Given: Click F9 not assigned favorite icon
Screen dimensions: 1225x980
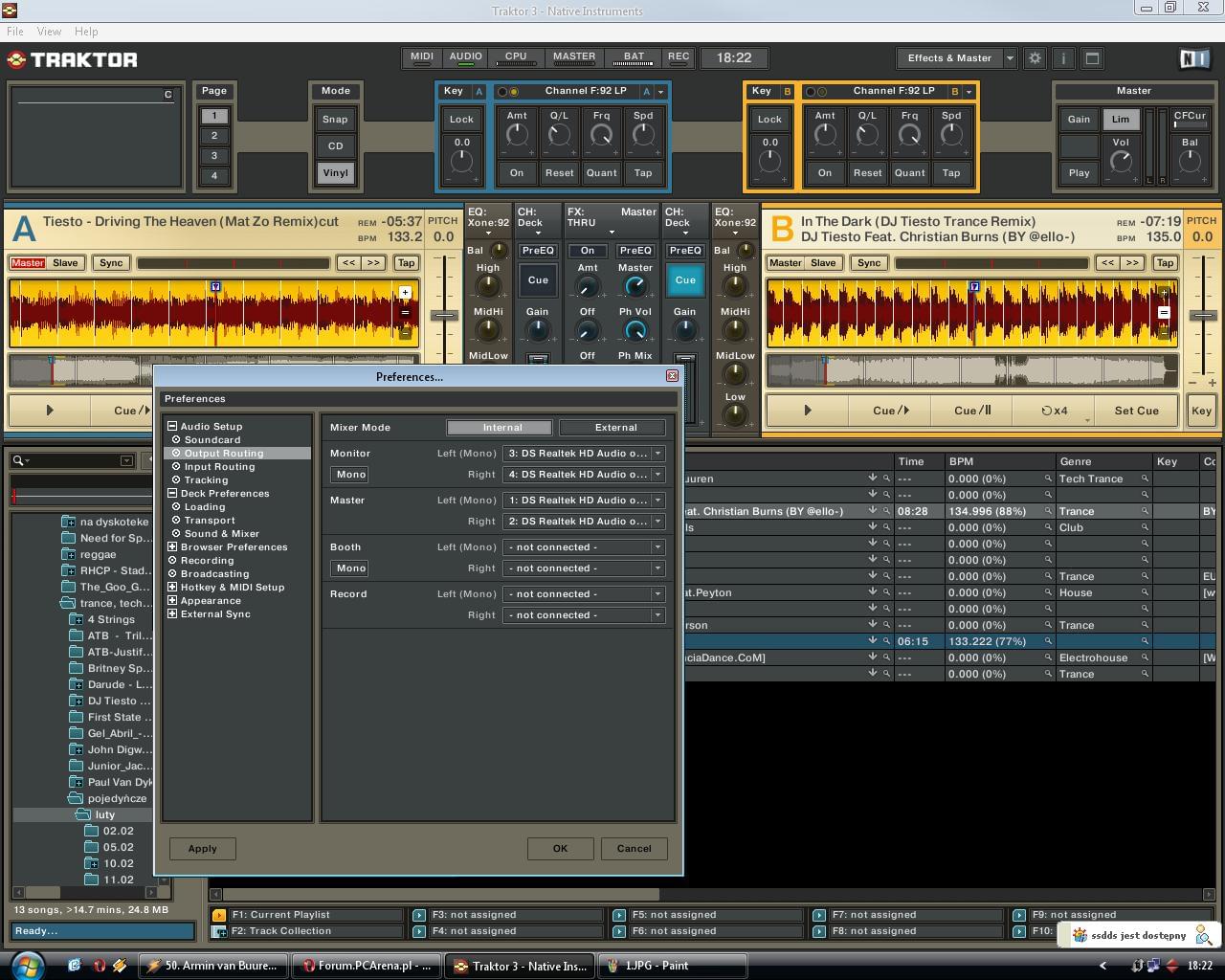Looking at the screenshot, I should [x=1019, y=915].
